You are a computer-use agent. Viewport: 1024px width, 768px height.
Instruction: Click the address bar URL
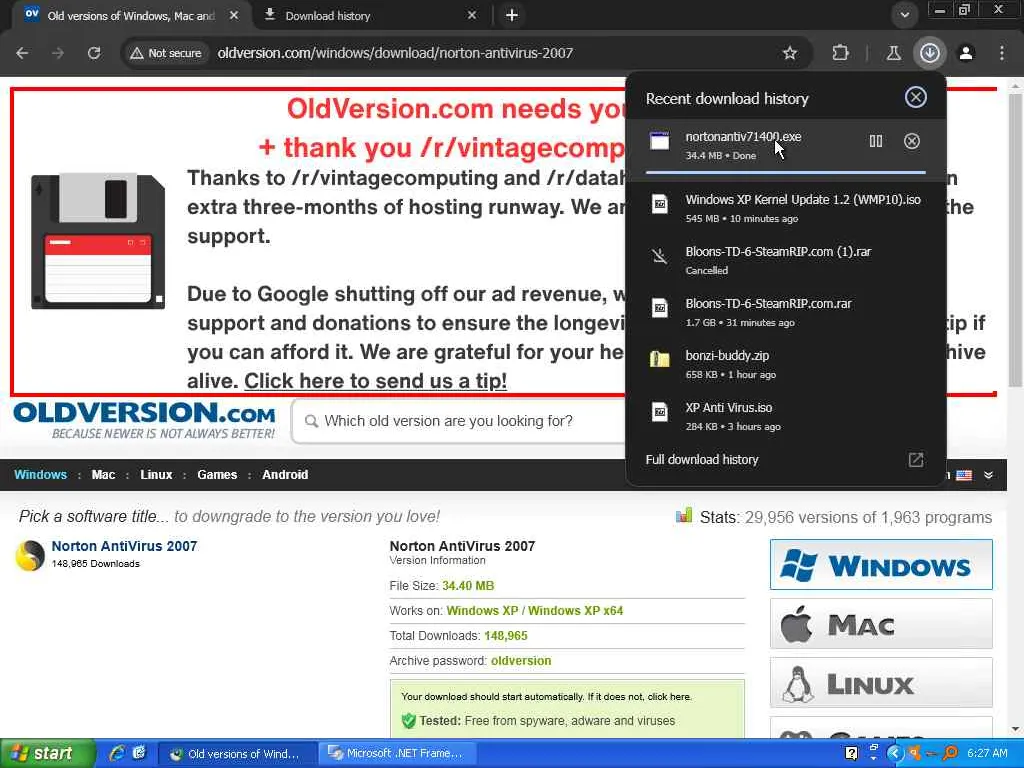395,53
